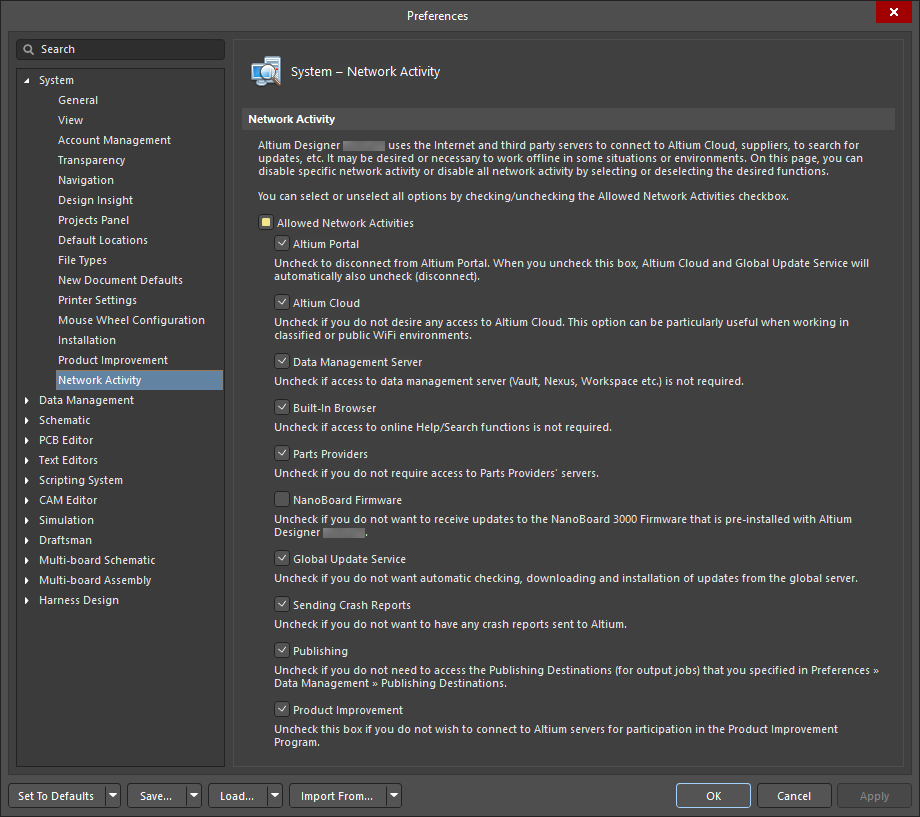Click the search magnifier icon
The width and height of the screenshot is (920, 817).
(28, 50)
